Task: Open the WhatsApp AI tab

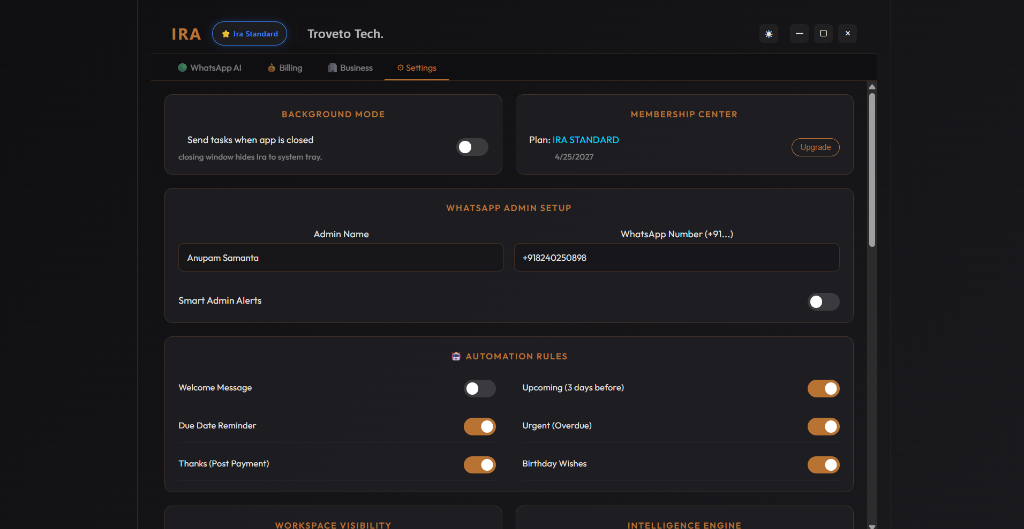Action: pyautogui.click(x=210, y=68)
